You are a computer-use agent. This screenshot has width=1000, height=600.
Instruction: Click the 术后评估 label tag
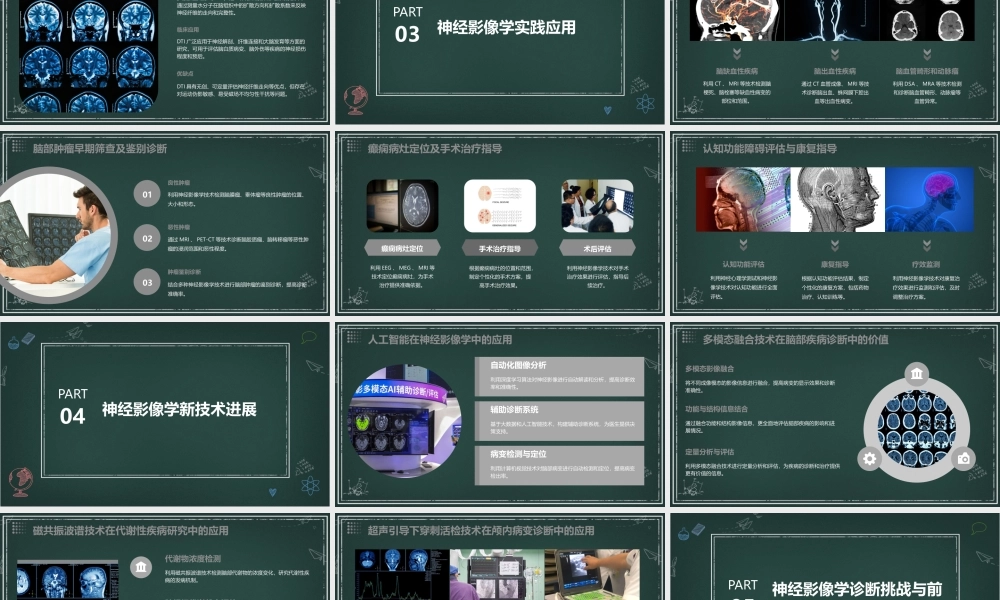tap(597, 248)
